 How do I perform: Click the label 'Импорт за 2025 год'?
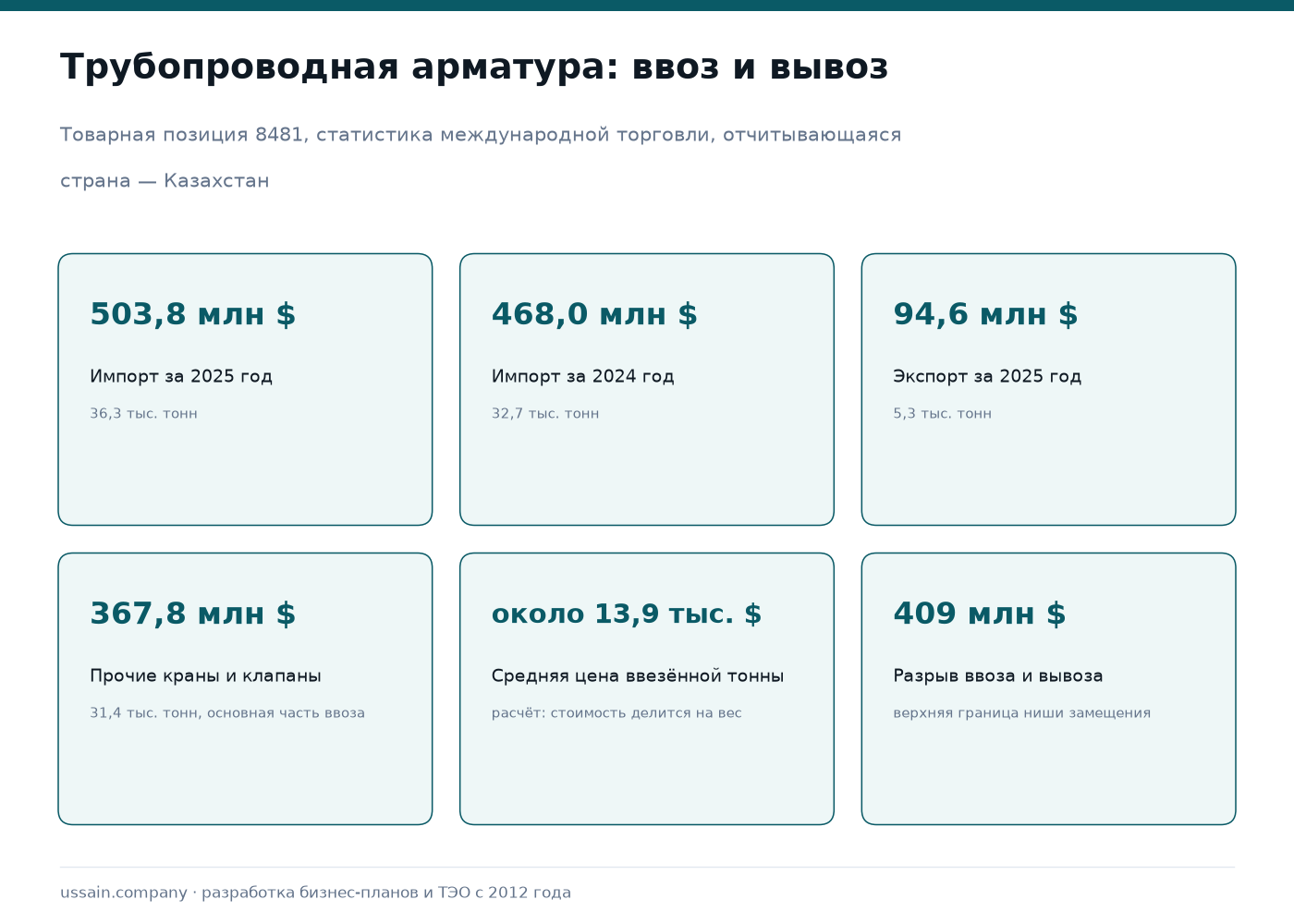[x=181, y=376]
